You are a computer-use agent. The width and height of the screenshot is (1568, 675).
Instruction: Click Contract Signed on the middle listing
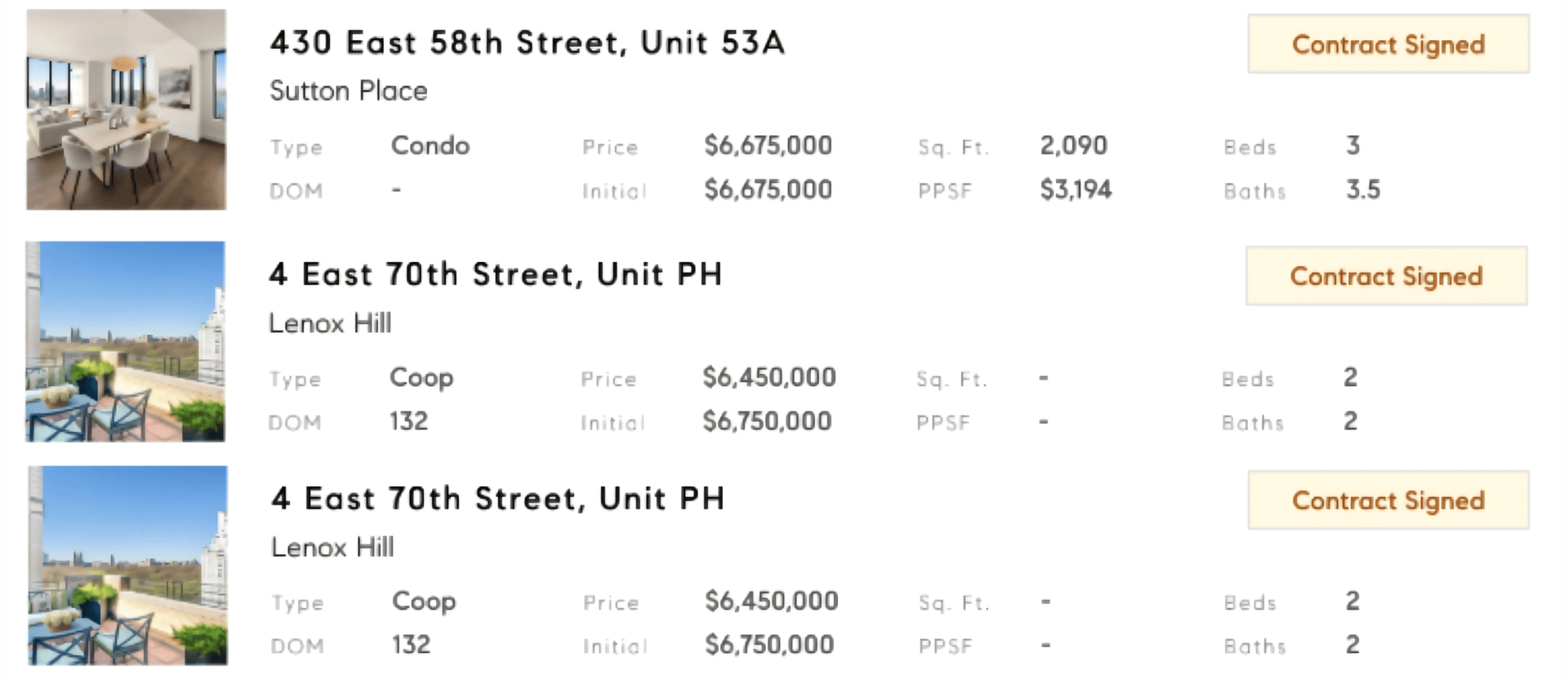(x=1387, y=276)
